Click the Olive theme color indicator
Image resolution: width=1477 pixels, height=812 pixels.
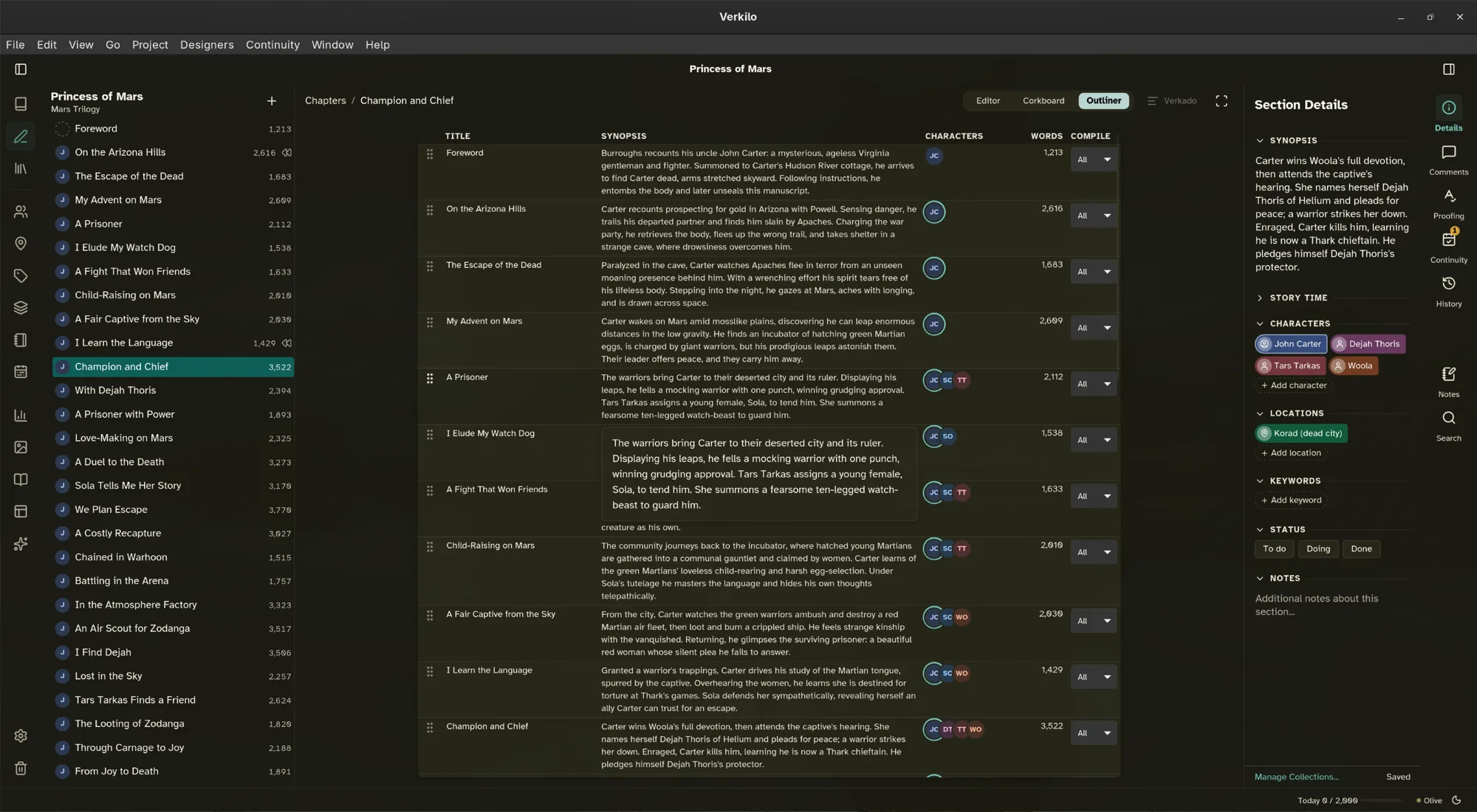tap(1429, 801)
